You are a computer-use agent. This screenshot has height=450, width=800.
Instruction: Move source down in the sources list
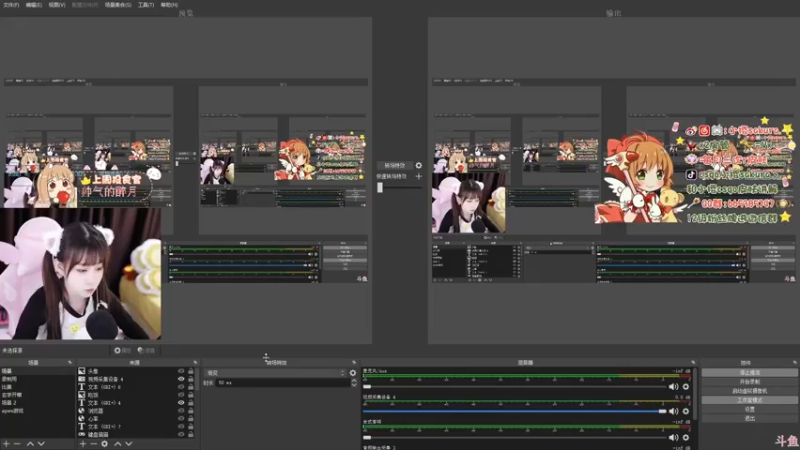(x=129, y=444)
